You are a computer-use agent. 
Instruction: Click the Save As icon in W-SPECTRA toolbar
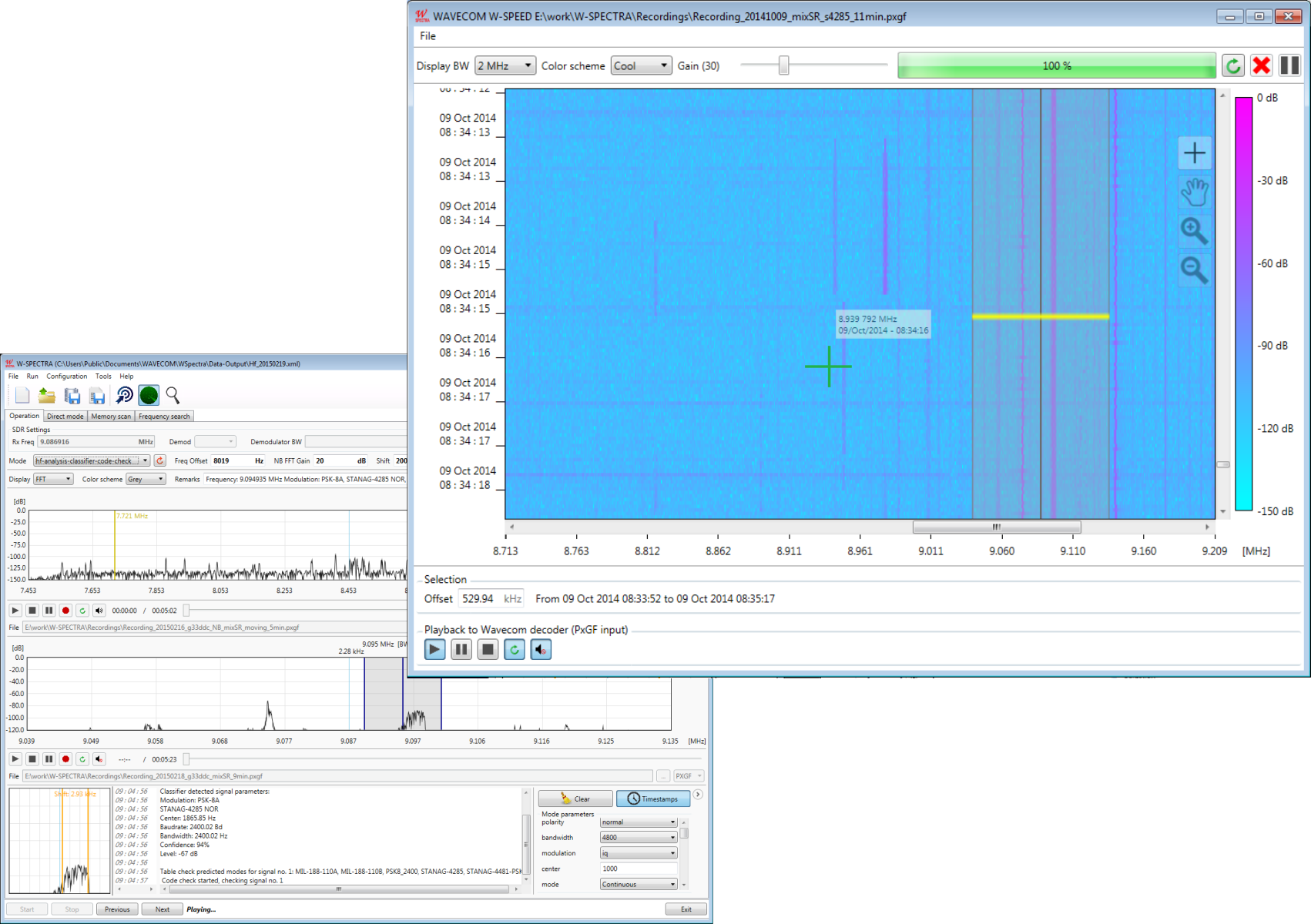point(97,396)
